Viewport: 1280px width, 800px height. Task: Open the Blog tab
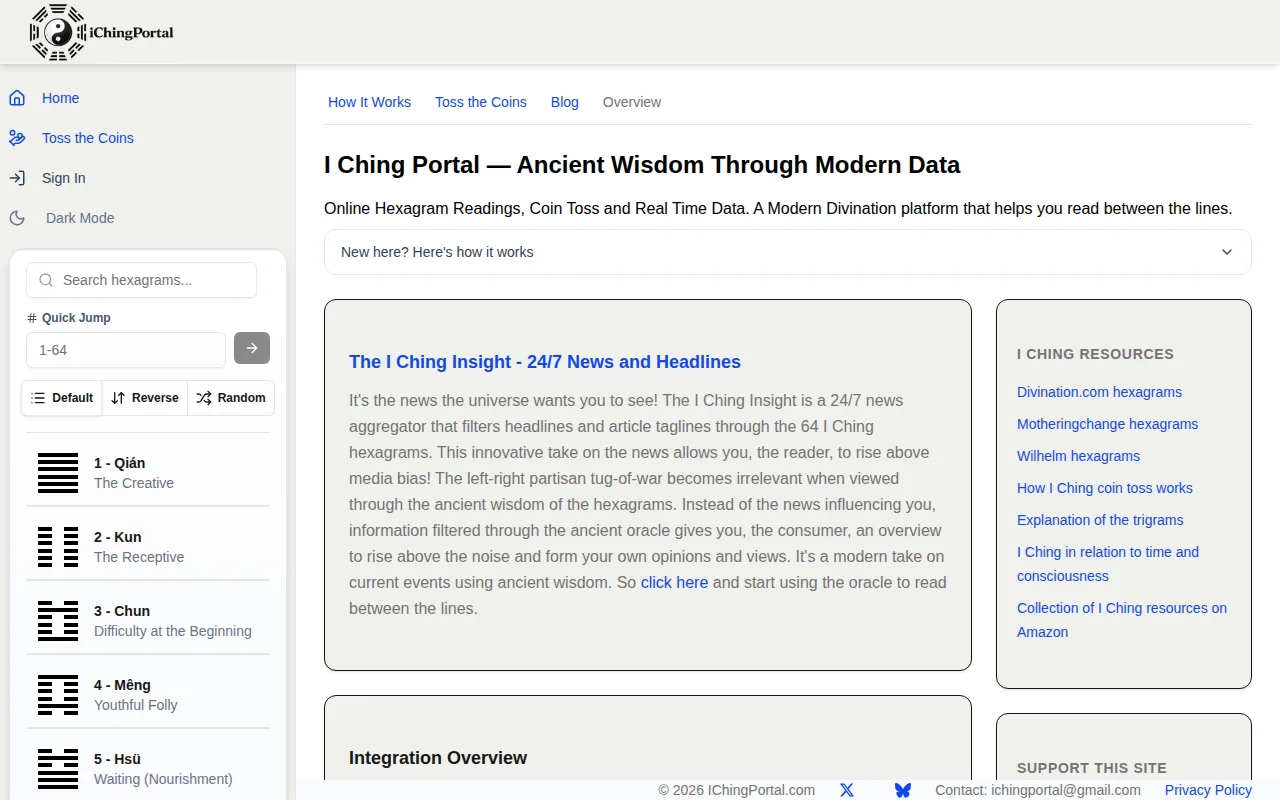[x=565, y=102]
